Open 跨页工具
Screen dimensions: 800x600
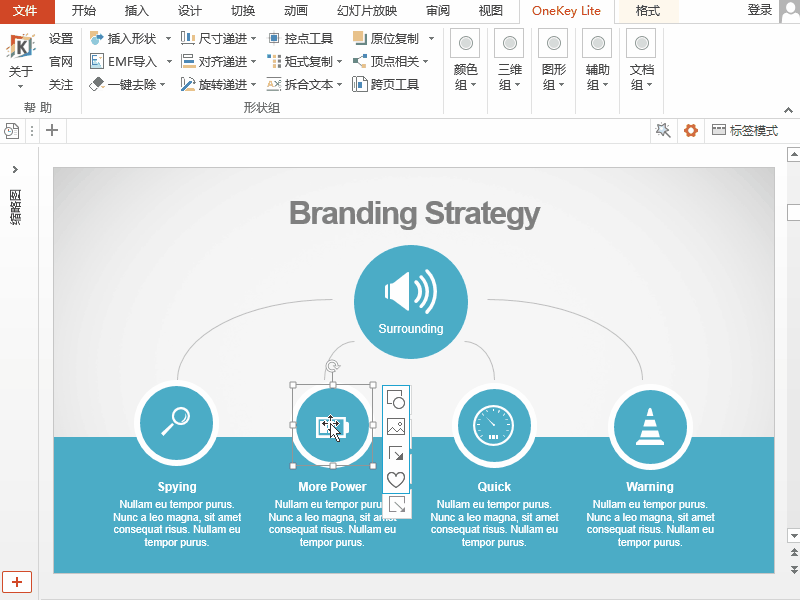point(386,84)
